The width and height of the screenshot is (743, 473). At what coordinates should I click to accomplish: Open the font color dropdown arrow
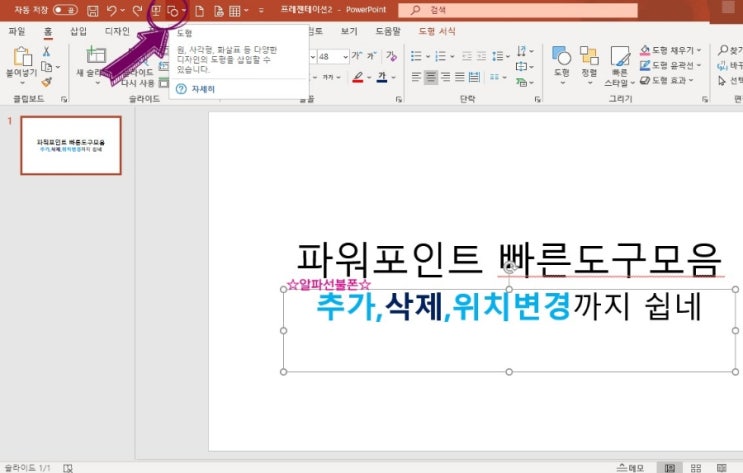tap(393, 78)
